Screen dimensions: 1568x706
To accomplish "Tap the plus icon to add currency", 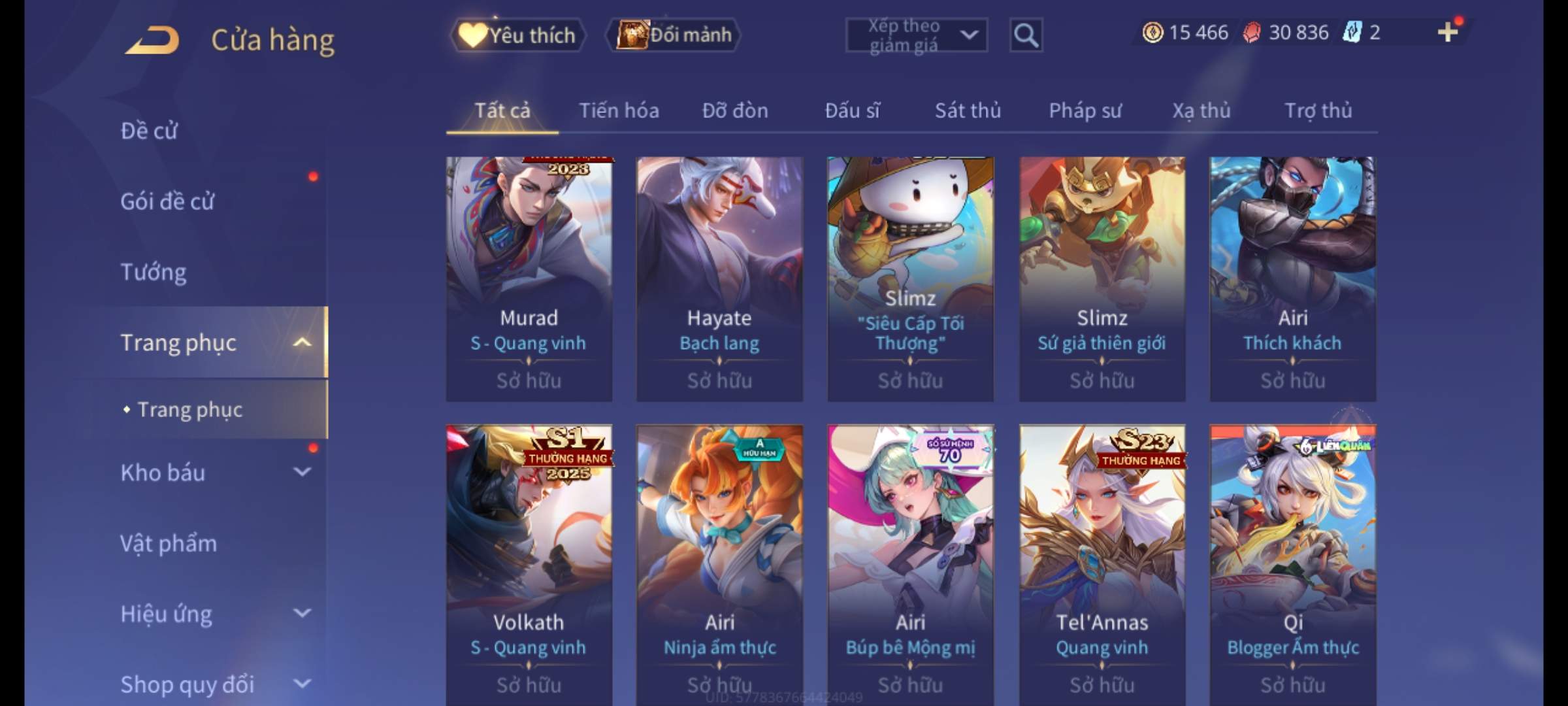I will tap(1448, 32).
